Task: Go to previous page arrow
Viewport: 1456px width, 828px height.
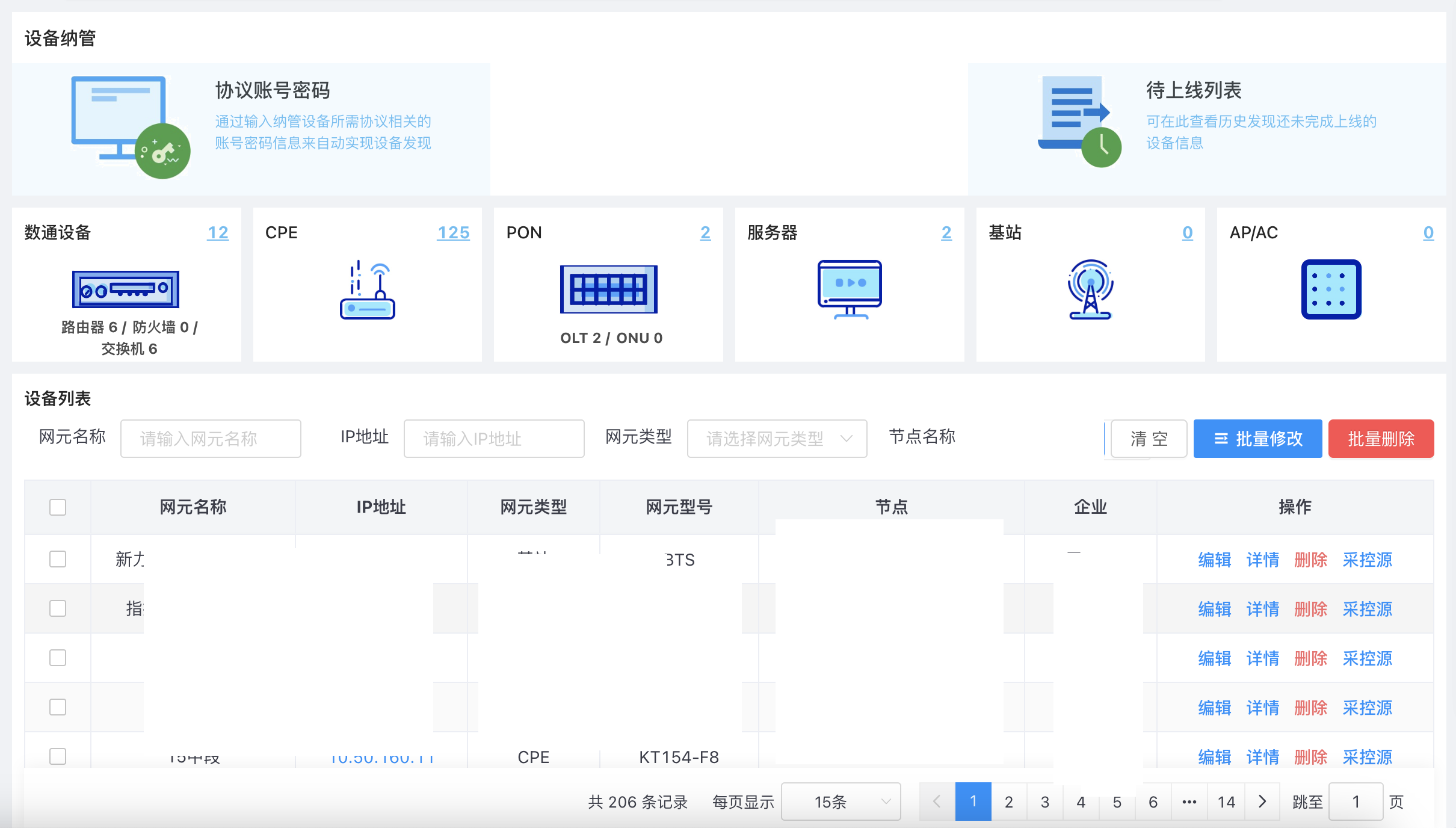Action: 937,802
